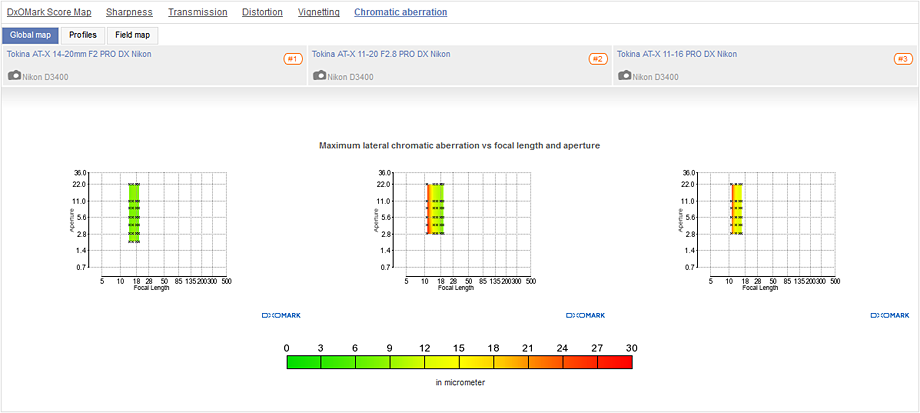Click the chart title about lateral chromatic aberration
The width and height of the screenshot is (920, 413).
(x=459, y=145)
